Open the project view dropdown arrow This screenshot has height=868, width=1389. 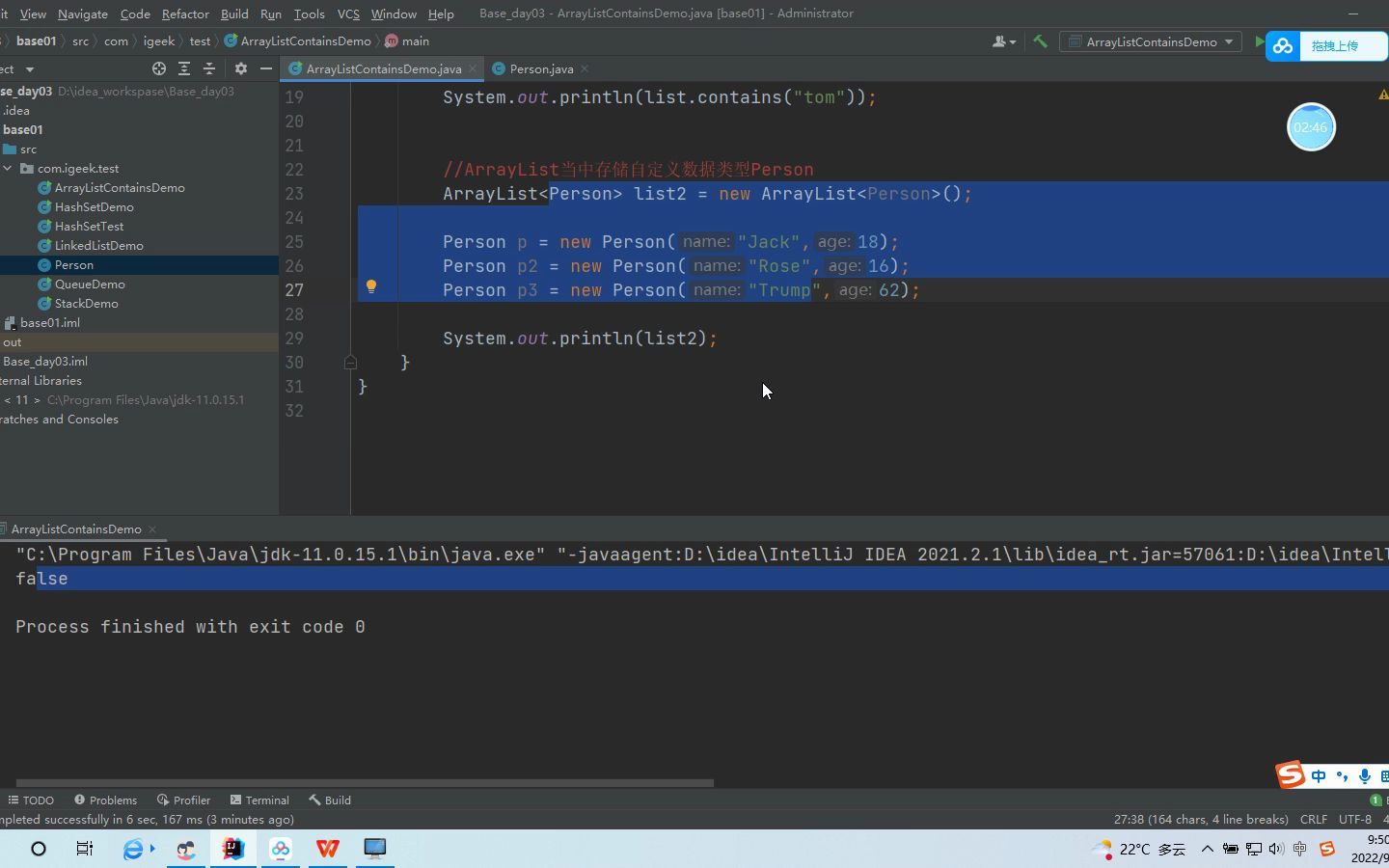click(30, 69)
